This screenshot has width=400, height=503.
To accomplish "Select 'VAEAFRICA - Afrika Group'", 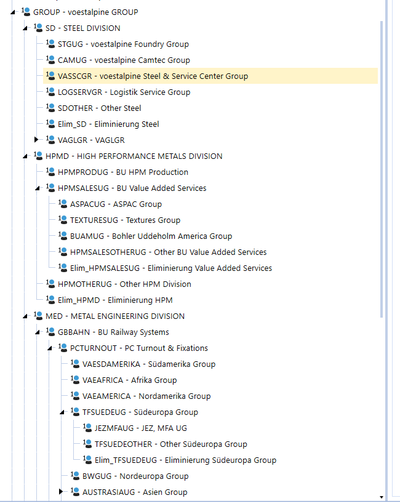I will click(130, 380).
